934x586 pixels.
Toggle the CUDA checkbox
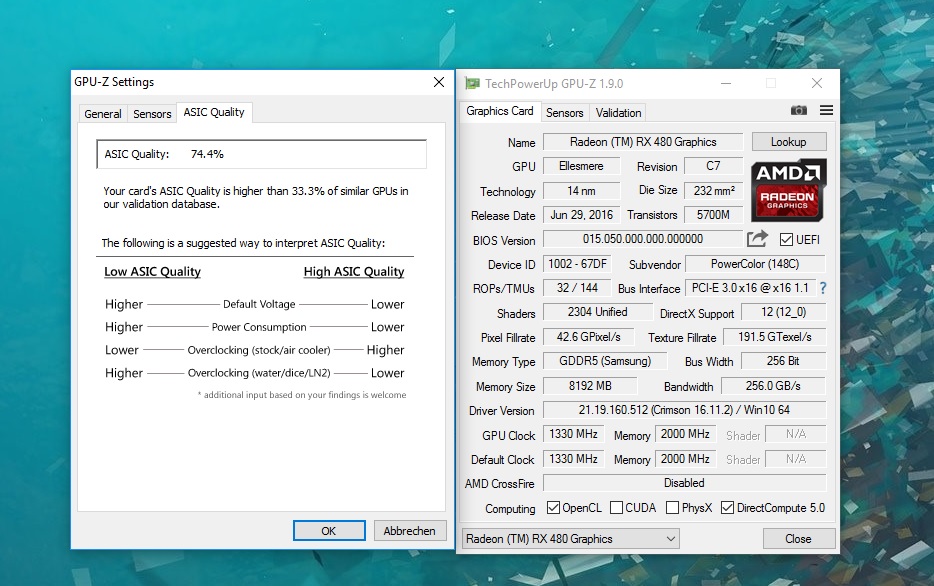(x=617, y=507)
